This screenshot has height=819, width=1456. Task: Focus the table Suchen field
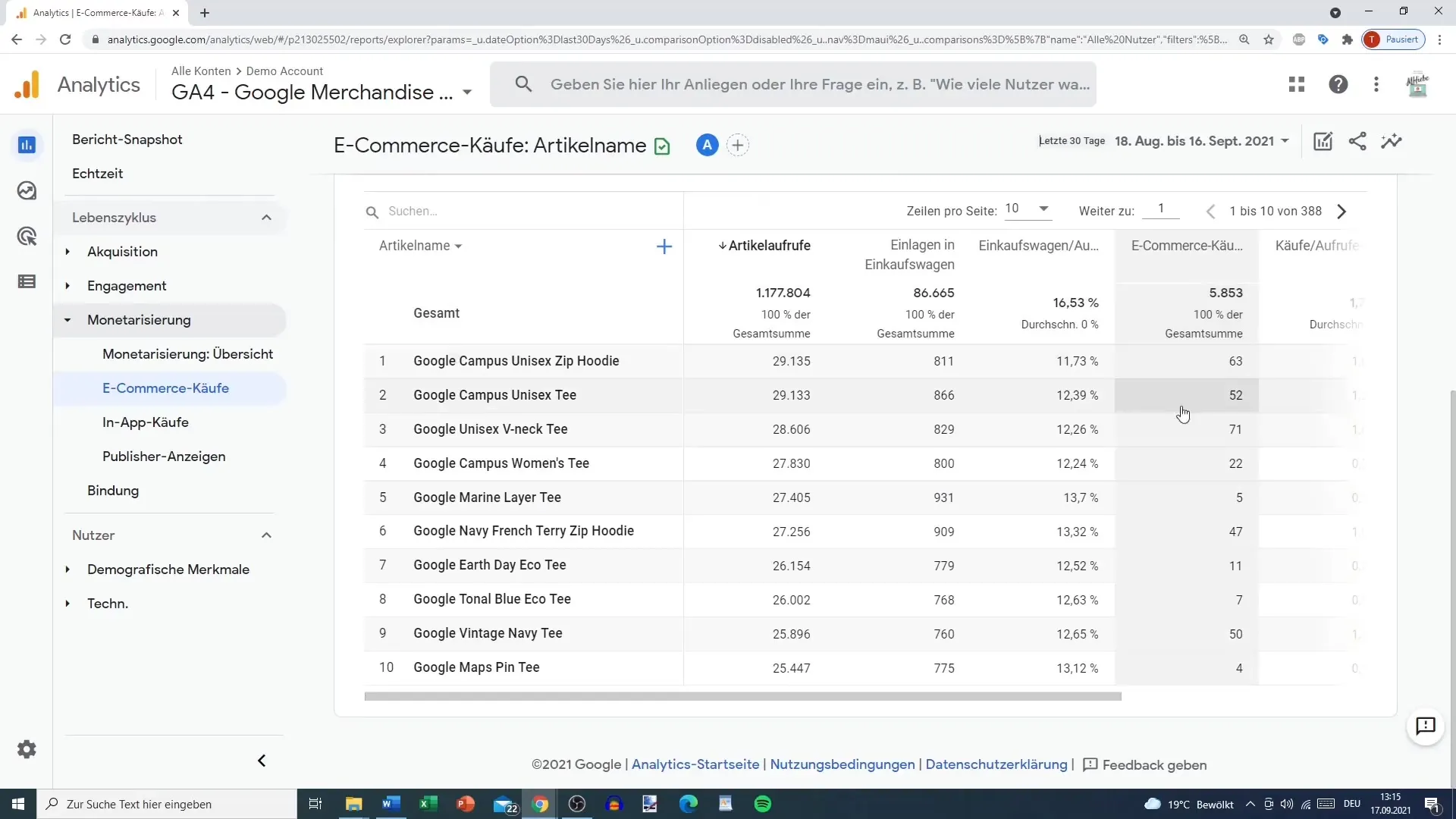click(523, 212)
